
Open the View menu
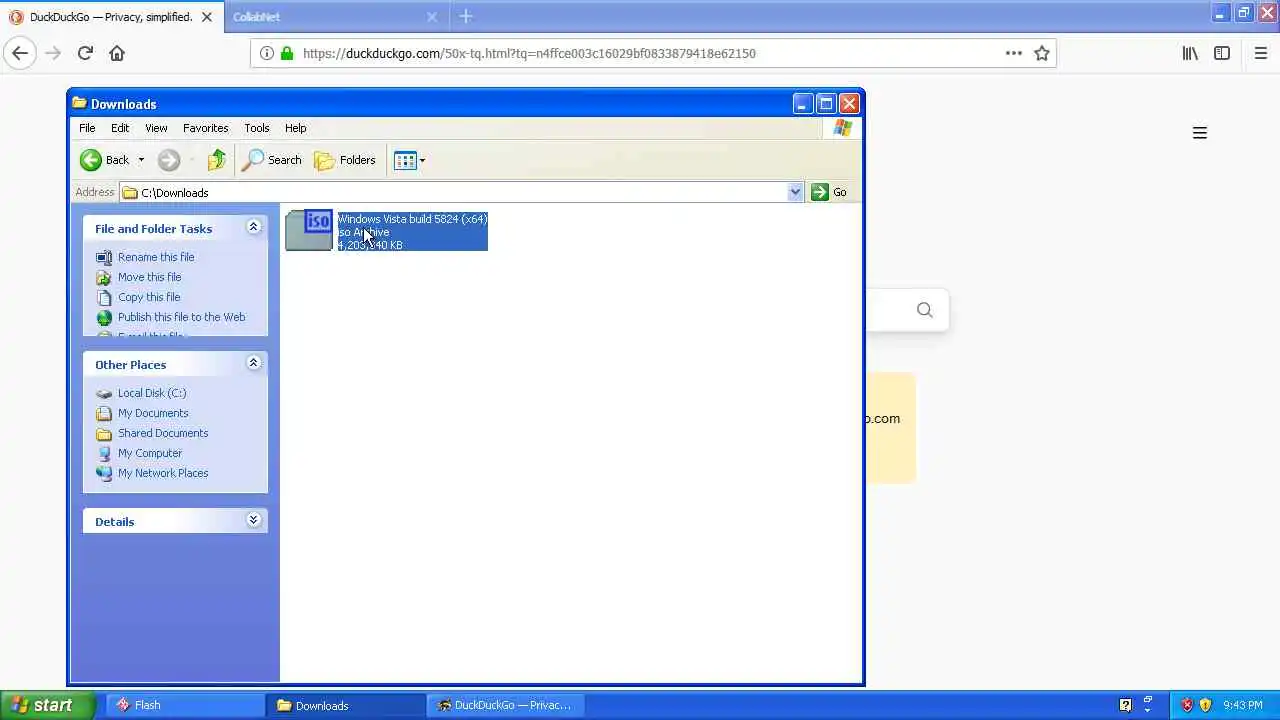click(156, 128)
